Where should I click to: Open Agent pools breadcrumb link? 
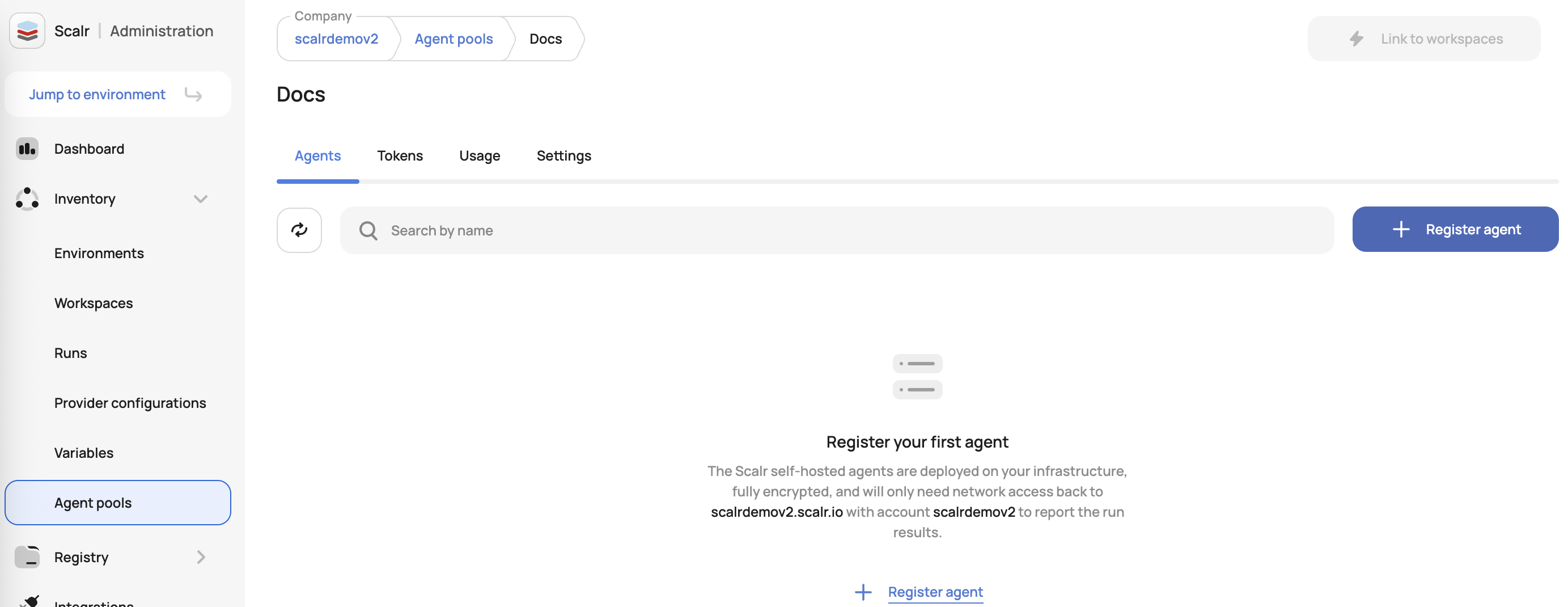454,39
